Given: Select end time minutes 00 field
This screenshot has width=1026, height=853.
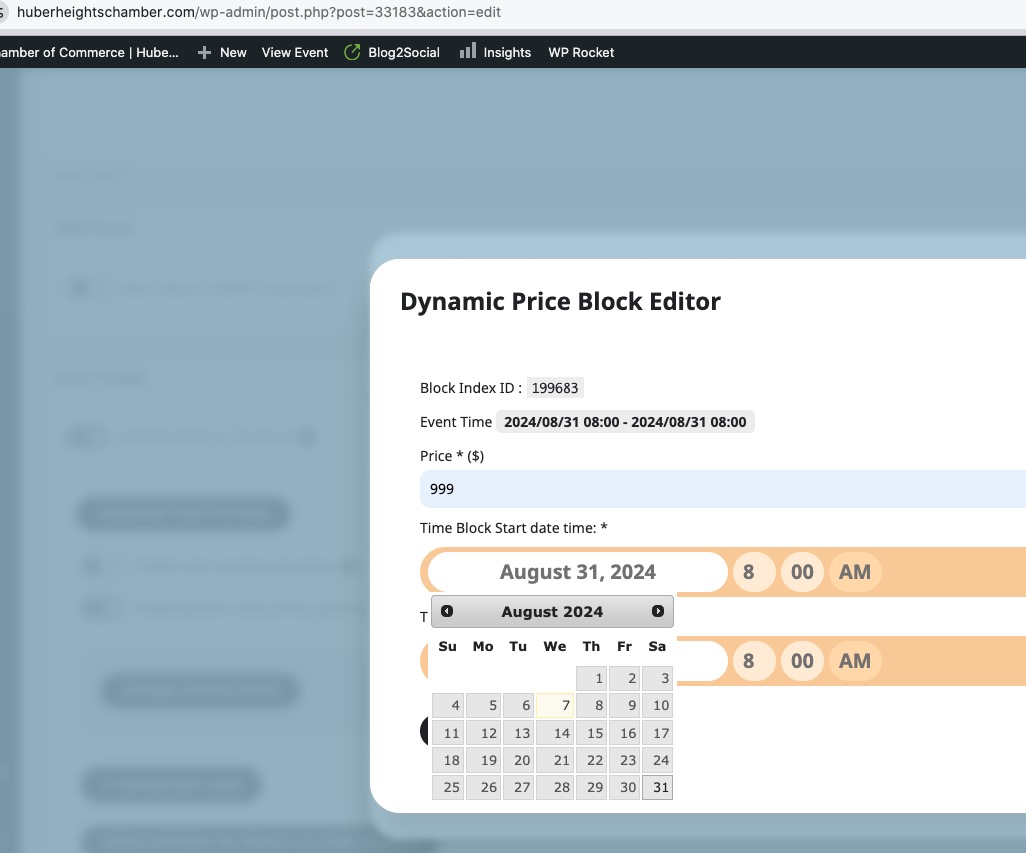Looking at the screenshot, I should pyautogui.click(x=802, y=661).
